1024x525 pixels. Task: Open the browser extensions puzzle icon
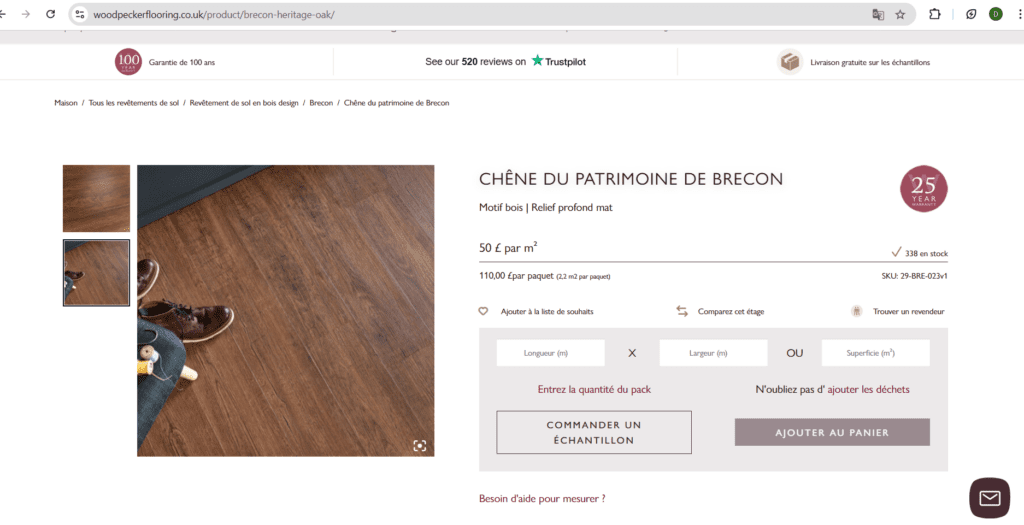tap(935, 14)
